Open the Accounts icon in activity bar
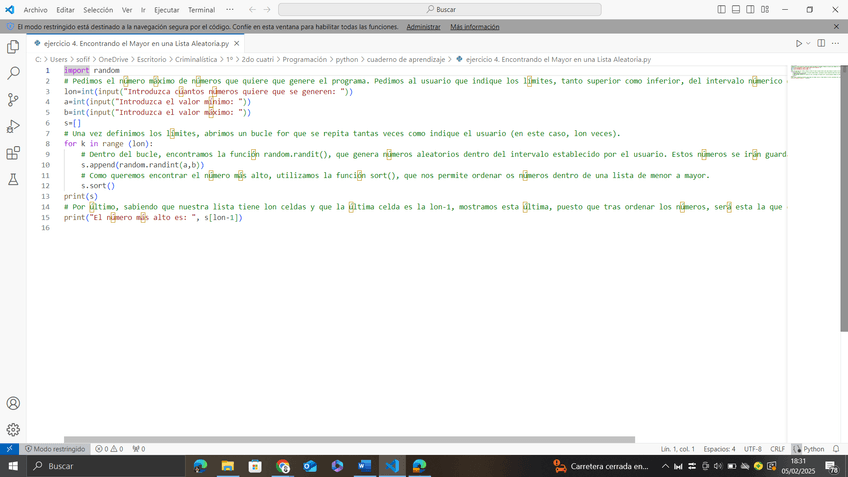 (x=13, y=403)
